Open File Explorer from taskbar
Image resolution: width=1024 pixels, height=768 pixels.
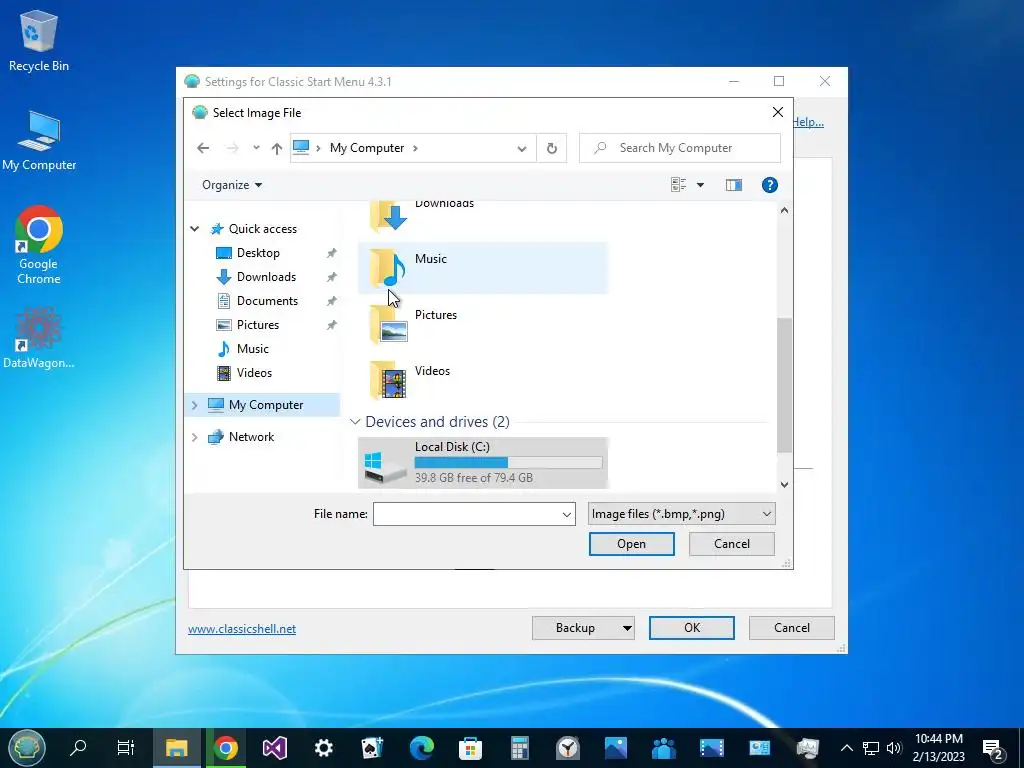(x=176, y=748)
